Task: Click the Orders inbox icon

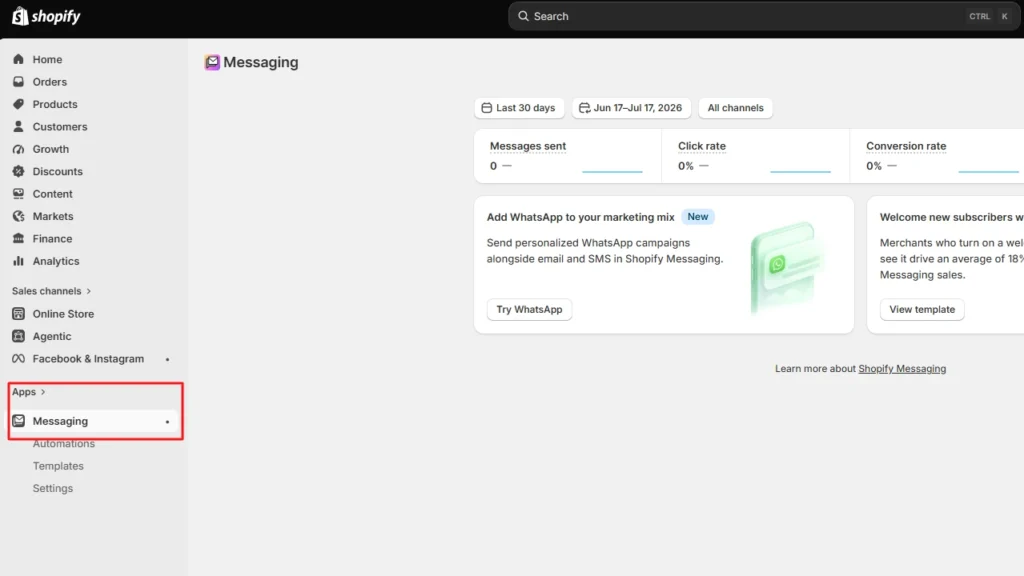Action: pos(18,82)
